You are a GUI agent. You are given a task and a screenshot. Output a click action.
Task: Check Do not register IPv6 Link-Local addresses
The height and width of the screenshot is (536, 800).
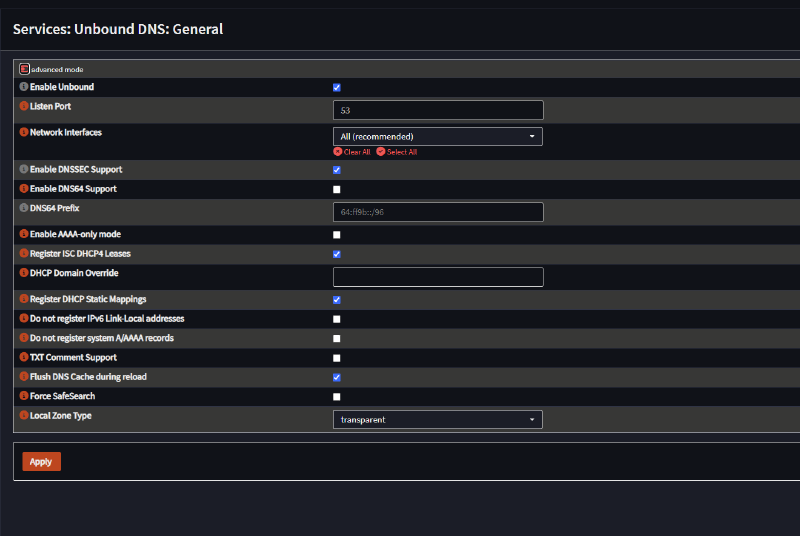click(x=337, y=319)
